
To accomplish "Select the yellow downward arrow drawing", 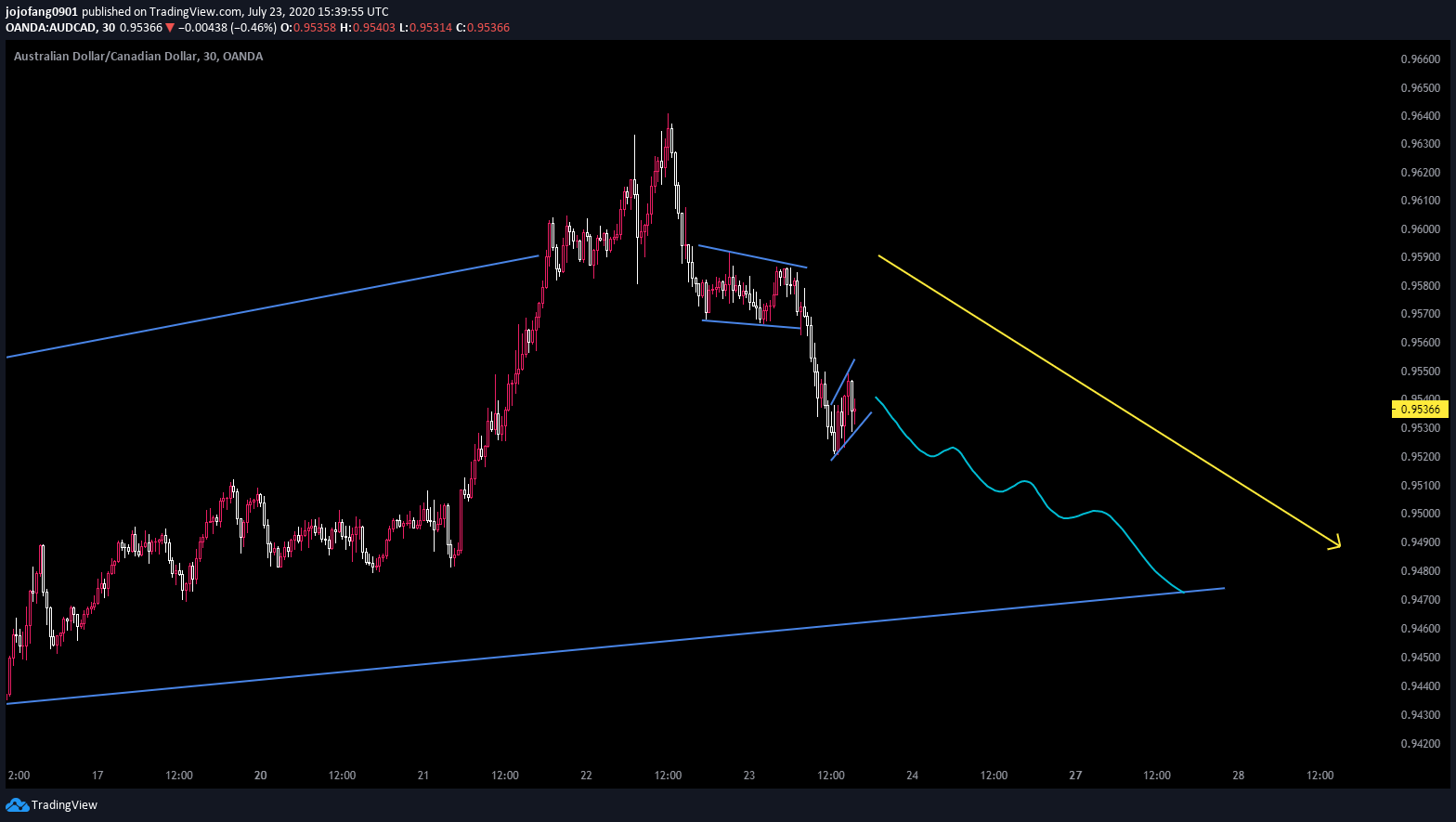I will [1109, 400].
